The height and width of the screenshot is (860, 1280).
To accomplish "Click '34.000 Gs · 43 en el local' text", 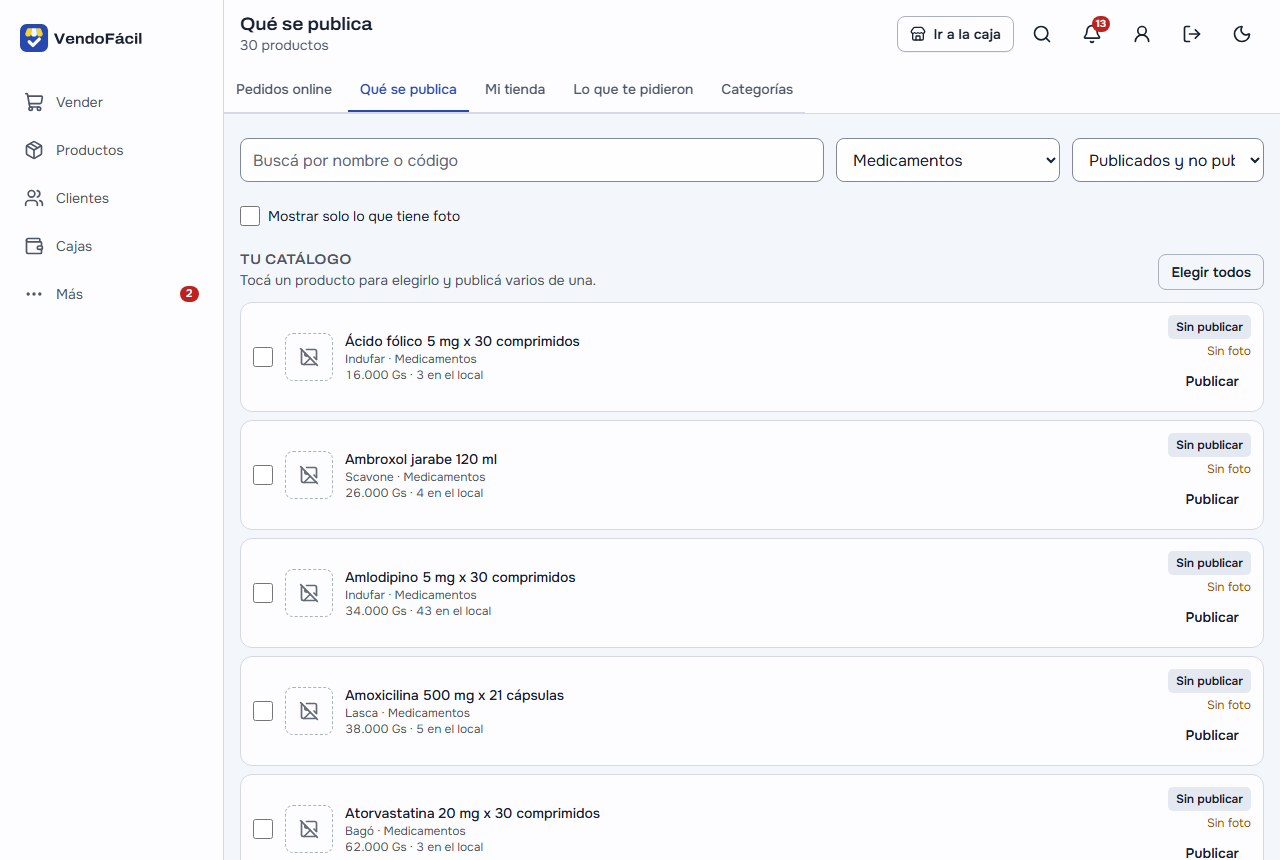I will click(x=418, y=611).
